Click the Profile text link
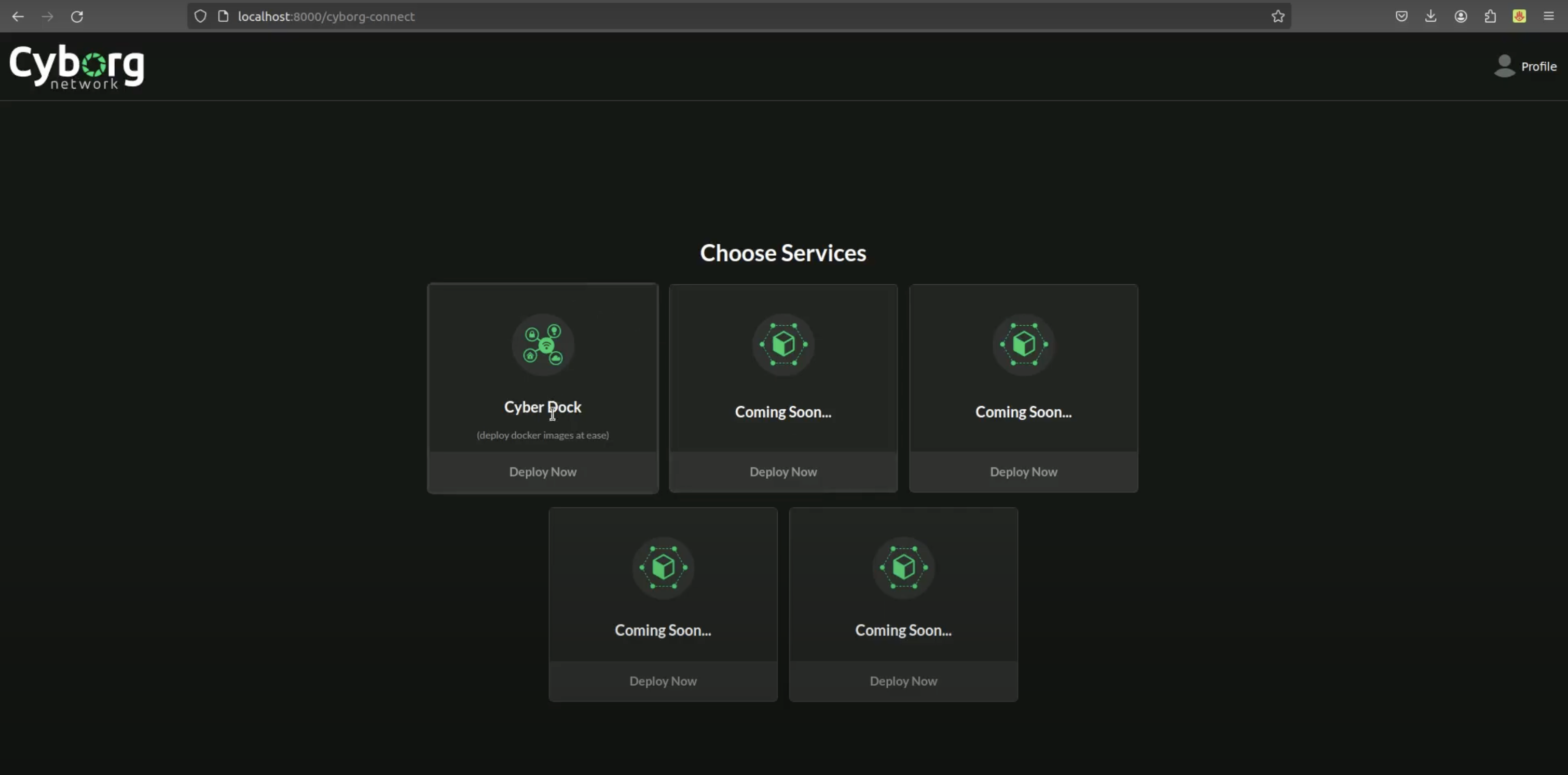Viewport: 1568px width, 775px height. pos(1538,66)
